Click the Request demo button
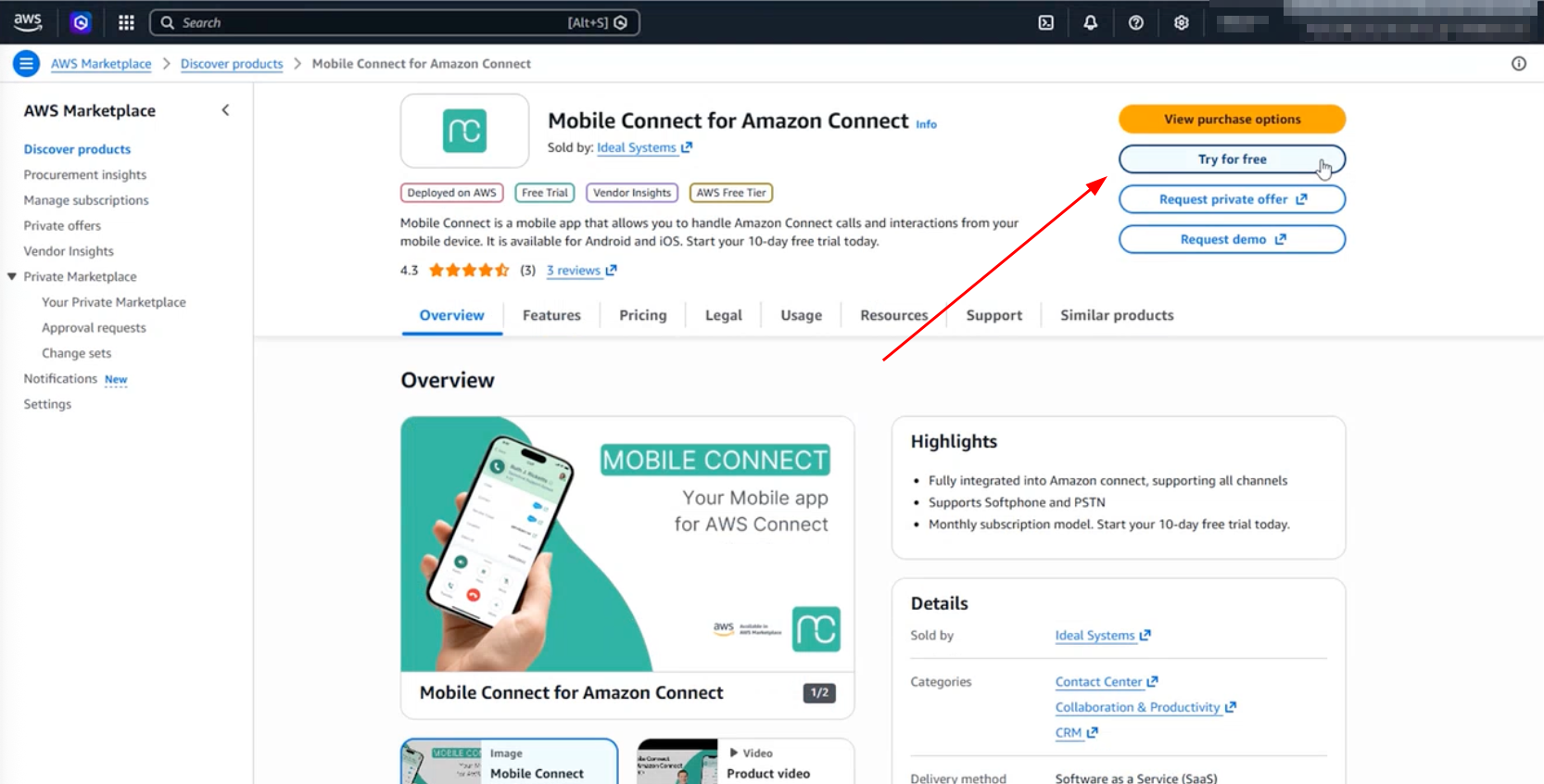The image size is (1544, 784). point(1232,239)
